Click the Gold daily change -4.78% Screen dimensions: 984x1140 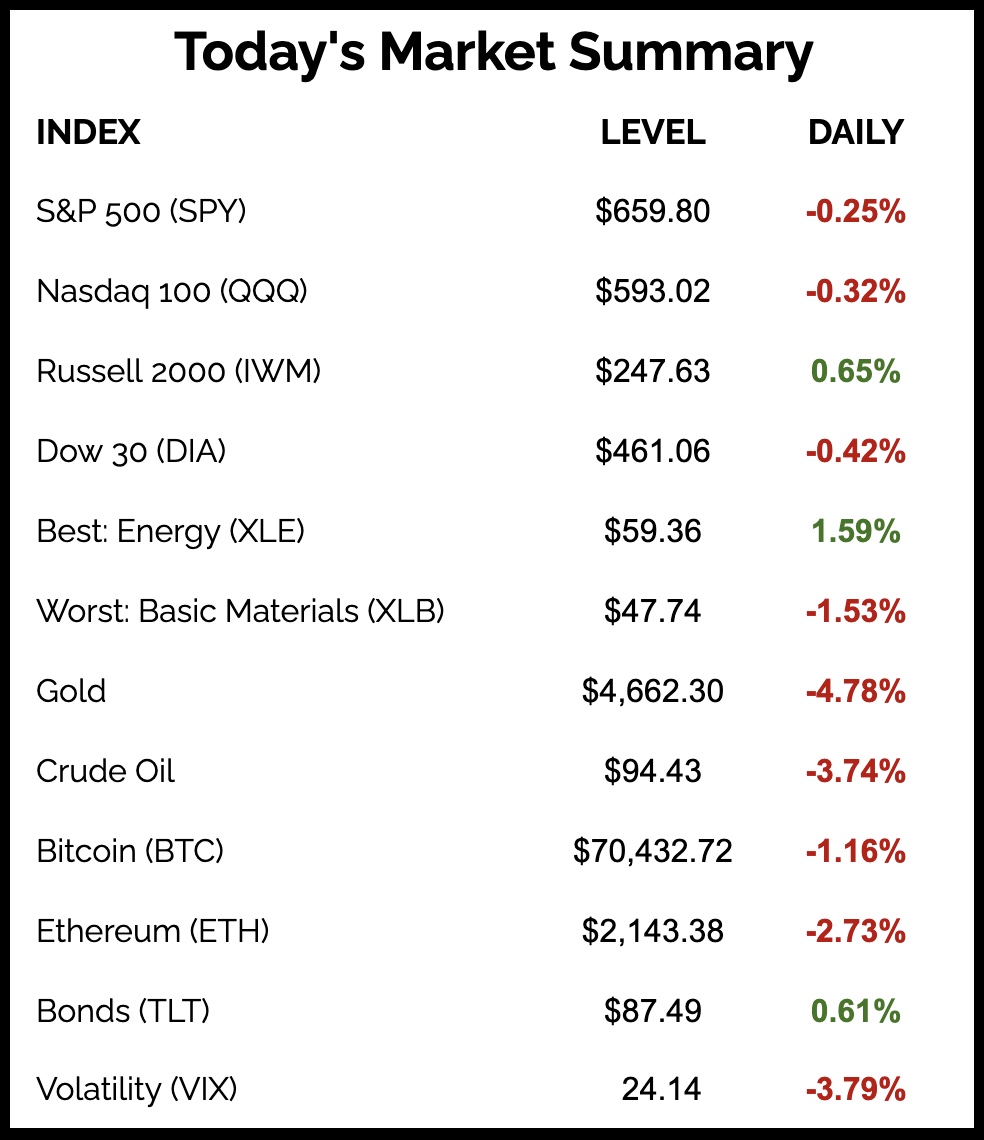[856, 691]
